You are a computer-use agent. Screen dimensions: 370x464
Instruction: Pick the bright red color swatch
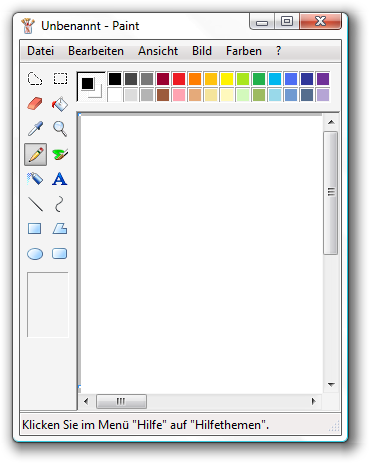click(x=179, y=79)
